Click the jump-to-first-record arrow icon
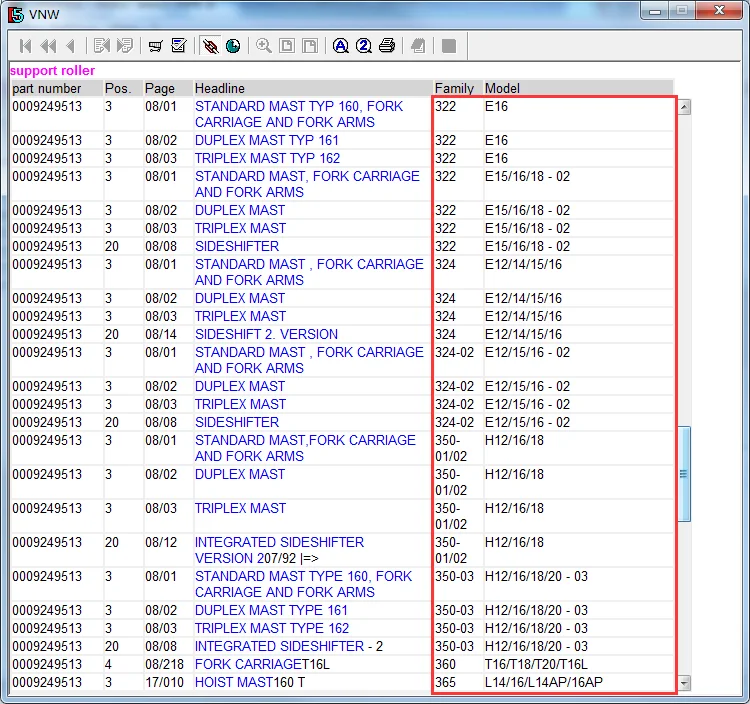 [x=26, y=46]
